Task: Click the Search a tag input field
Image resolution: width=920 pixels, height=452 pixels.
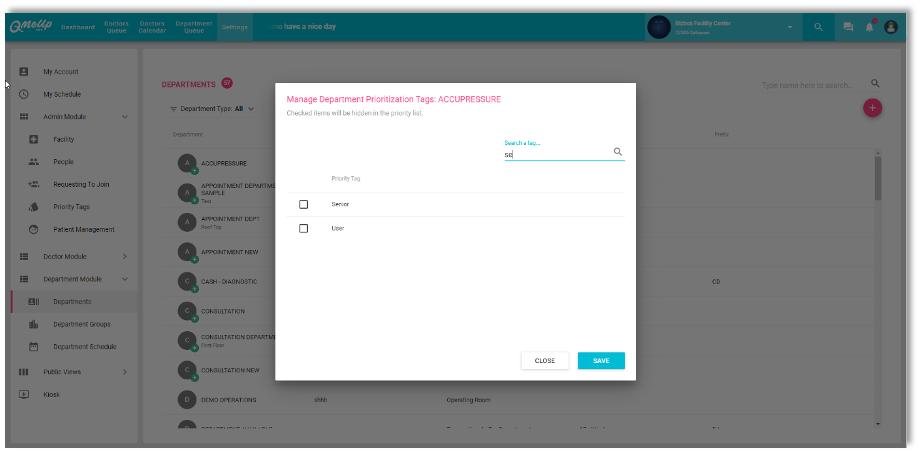Action: tap(556, 155)
